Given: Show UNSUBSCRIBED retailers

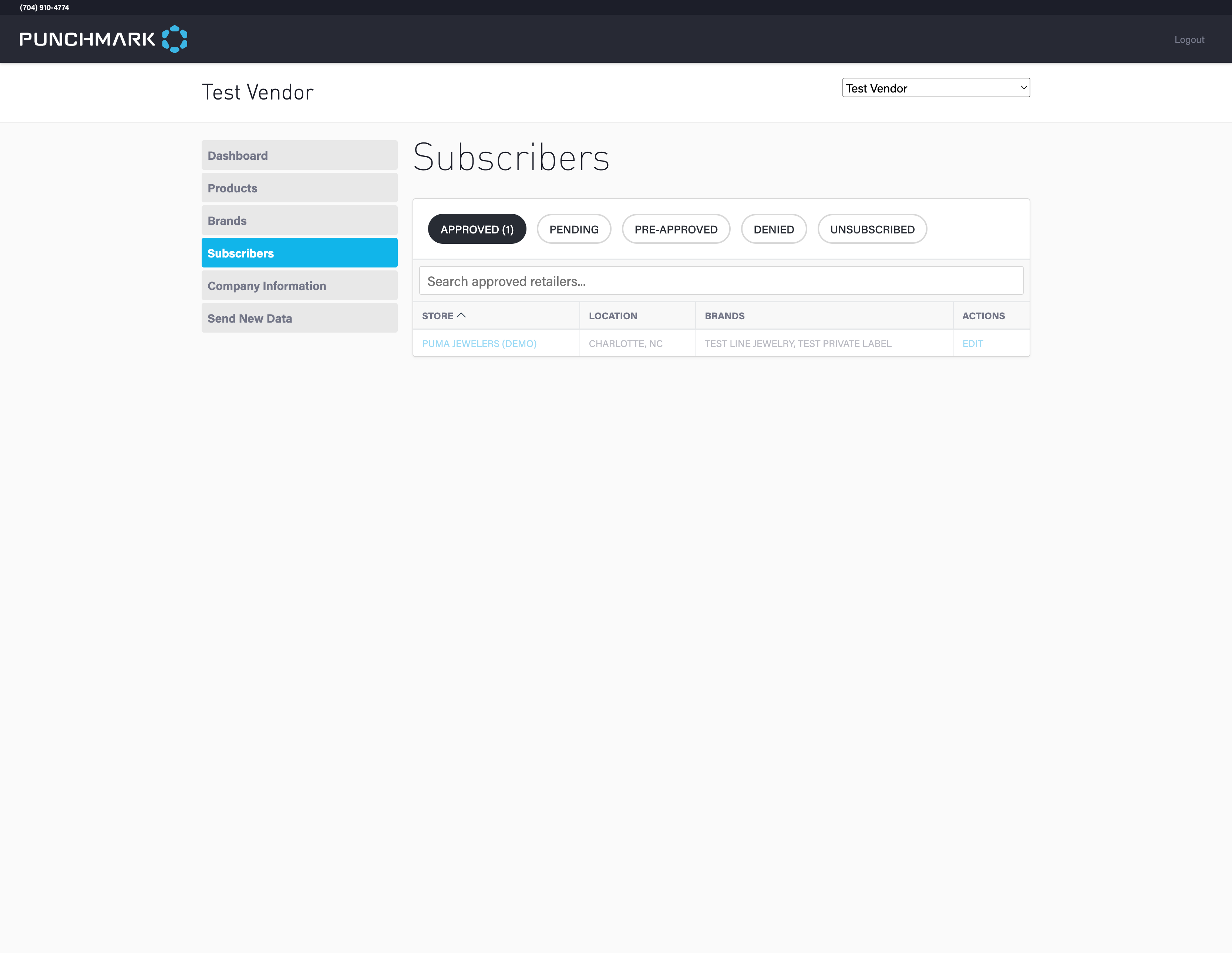Looking at the screenshot, I should tap(872, 229).
